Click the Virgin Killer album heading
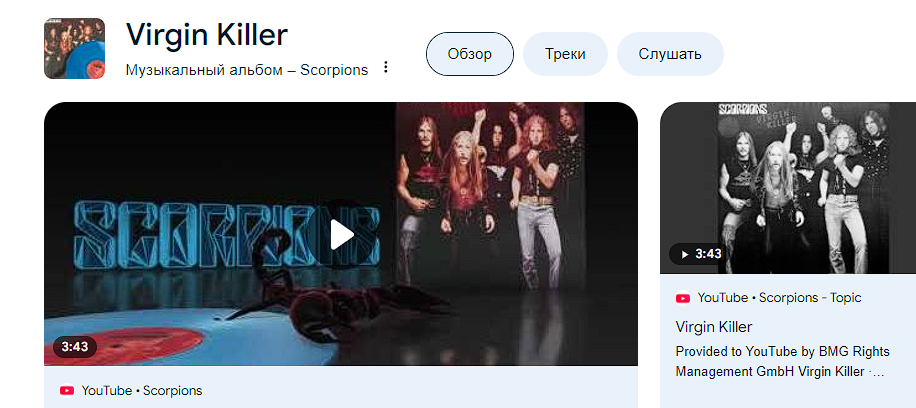This screenshot has height=408, width=916. click(x=207, y=34)
